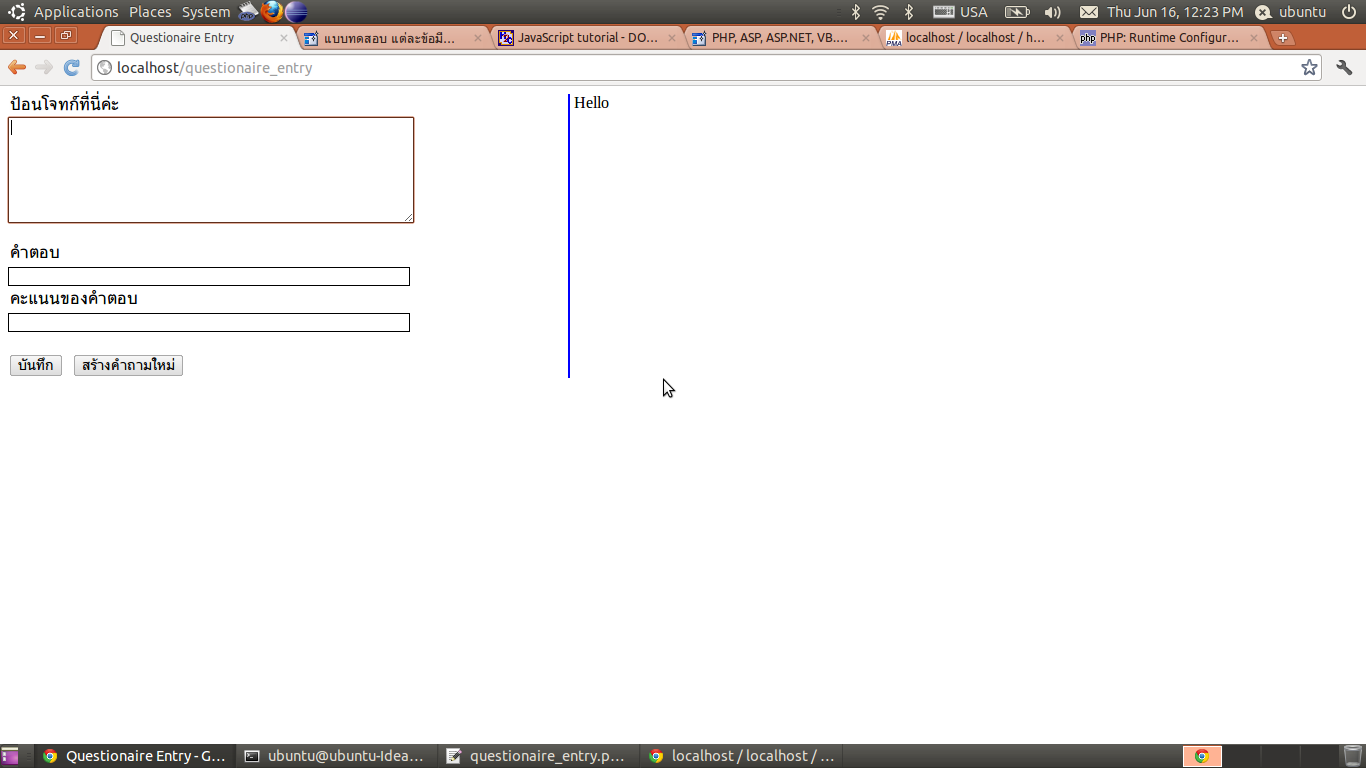This screenshot has height=768, width=1366.
Task: Focus the question textarea under ป้อนโจทก์ที่นี่ค่ะ
Action: pyautogui.click(x=211, y=170)
